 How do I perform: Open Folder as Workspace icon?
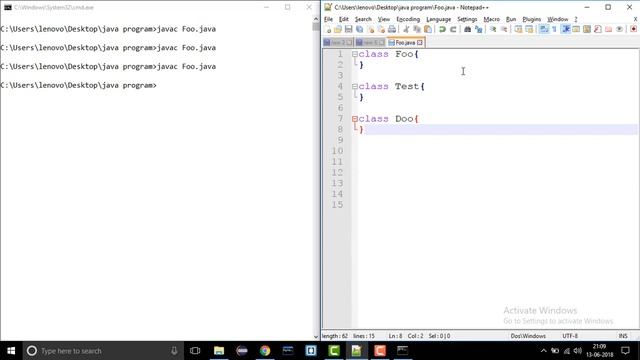coord(609,29)
